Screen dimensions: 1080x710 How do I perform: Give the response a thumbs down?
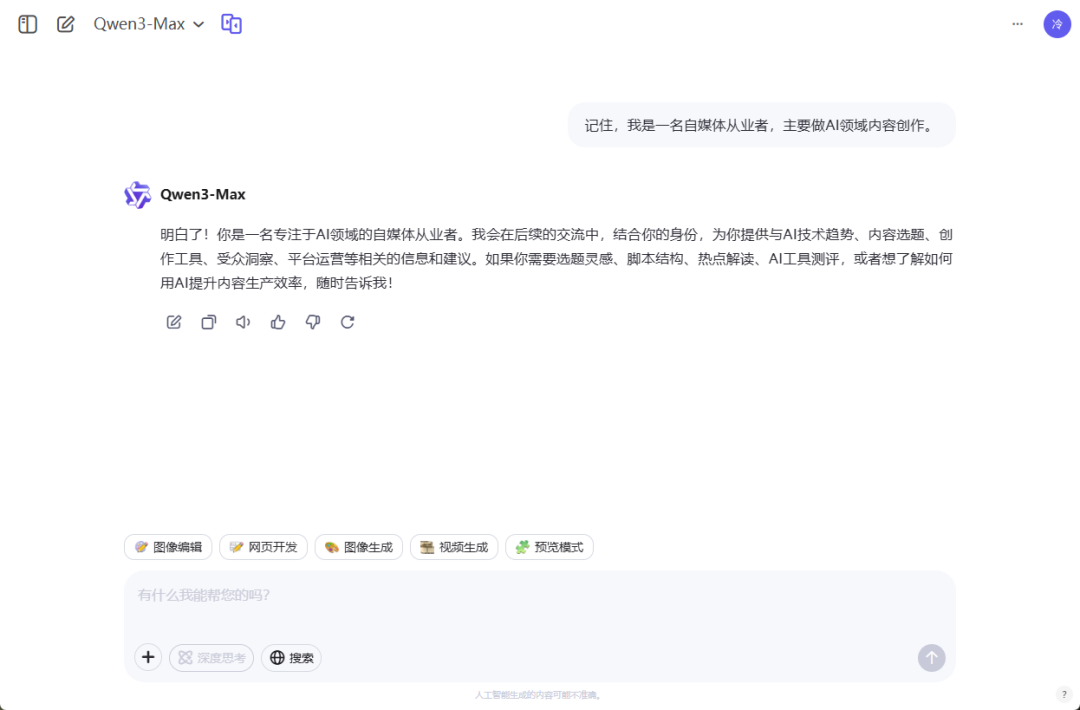pos(312,322)
